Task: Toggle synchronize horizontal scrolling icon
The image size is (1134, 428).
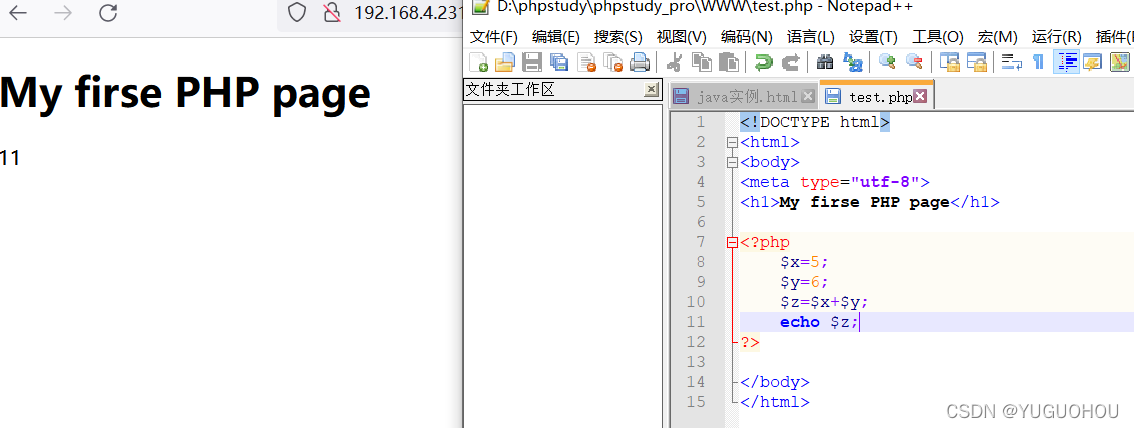Action: [976, 63]
